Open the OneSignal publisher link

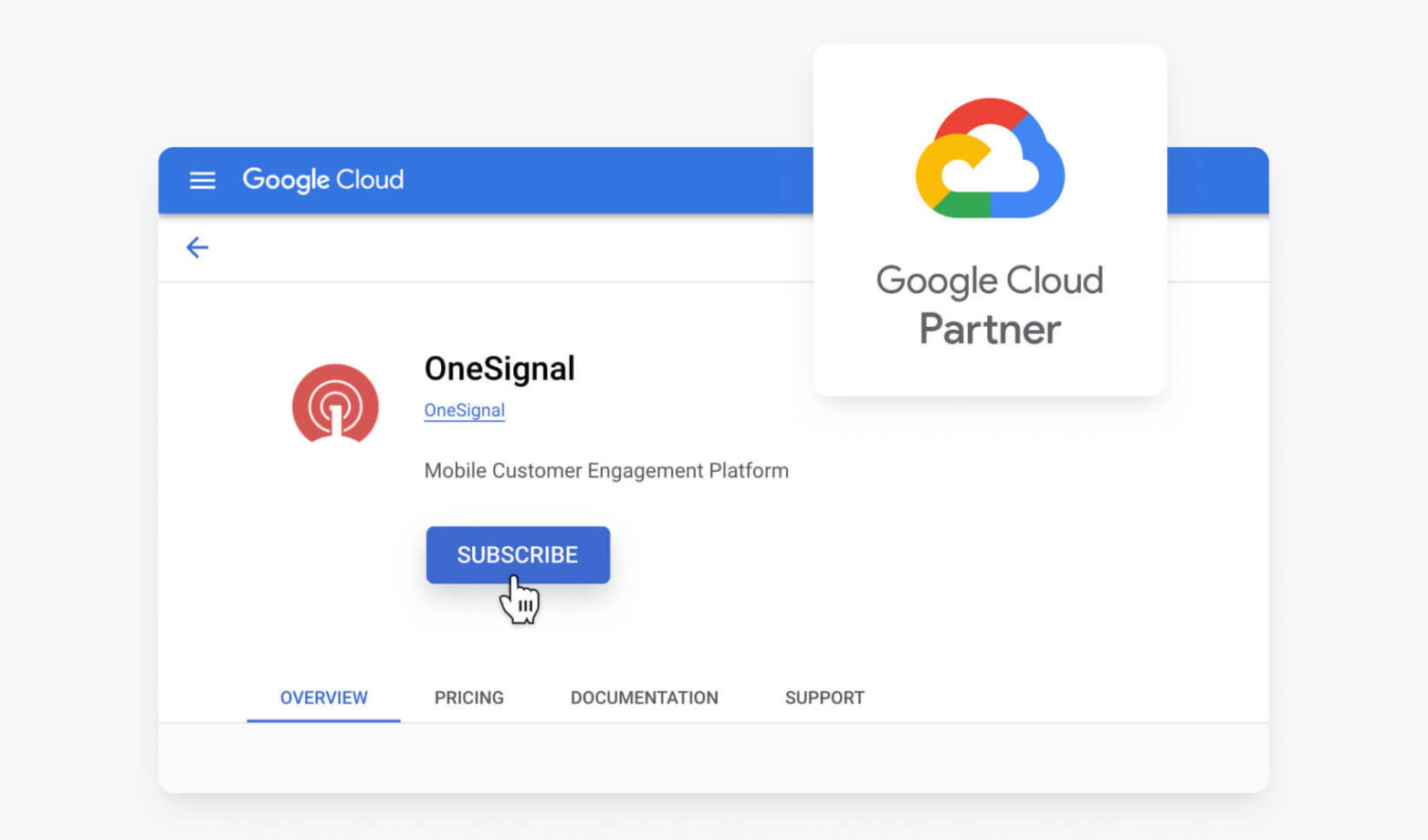pos(464,410)
